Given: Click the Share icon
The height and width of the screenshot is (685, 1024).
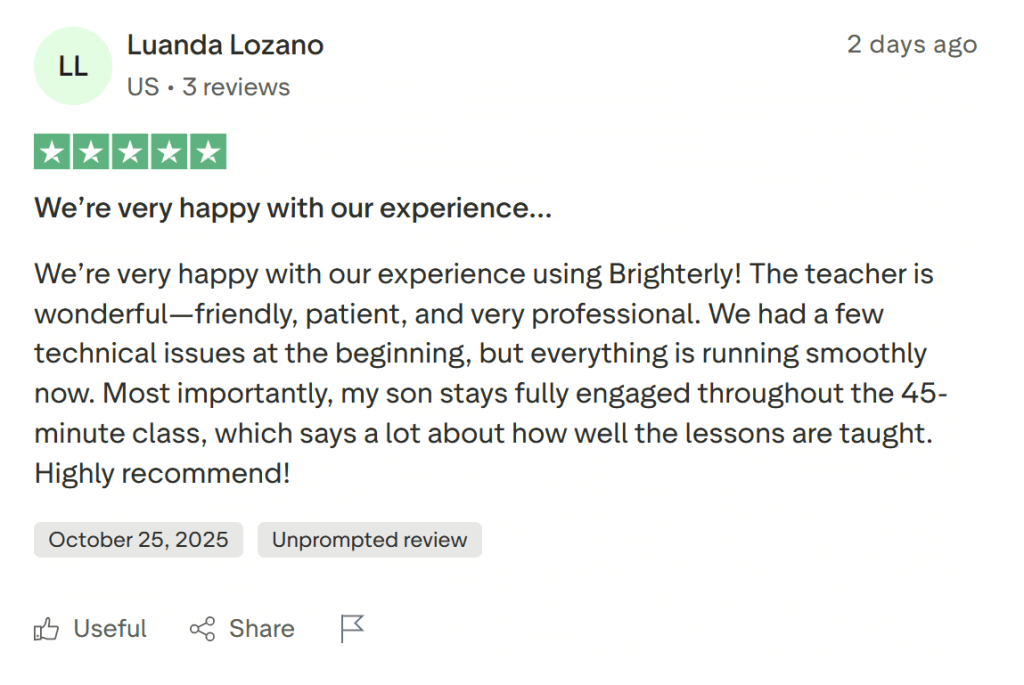Looking at the screenshot, I should pyautogui.click(x=201, y=628).
